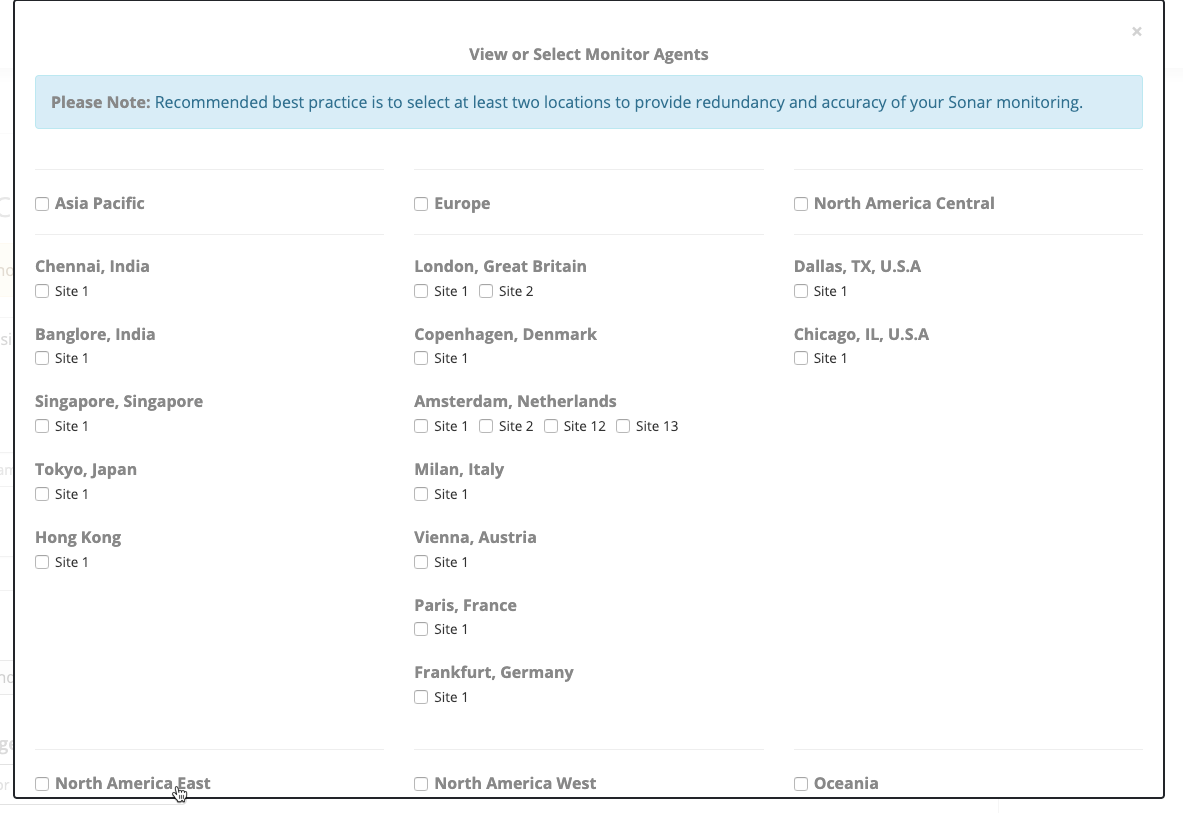Check the Asia Pacific region checkbox

point(42,204)
